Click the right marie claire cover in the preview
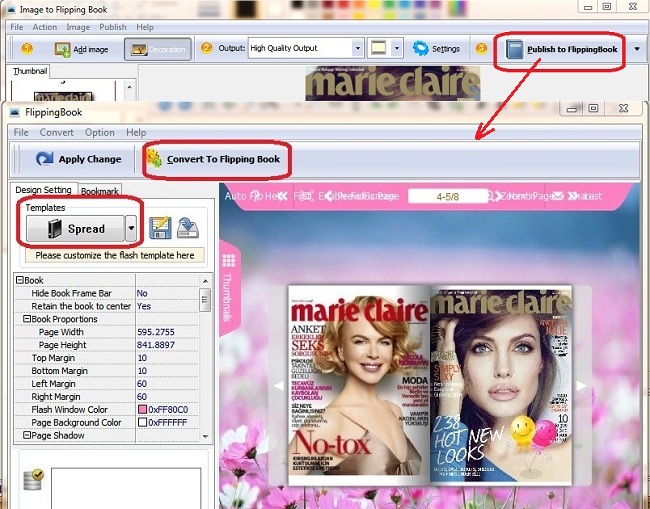The width and height of the screenshot is (650, 509). tap(501, 384)
